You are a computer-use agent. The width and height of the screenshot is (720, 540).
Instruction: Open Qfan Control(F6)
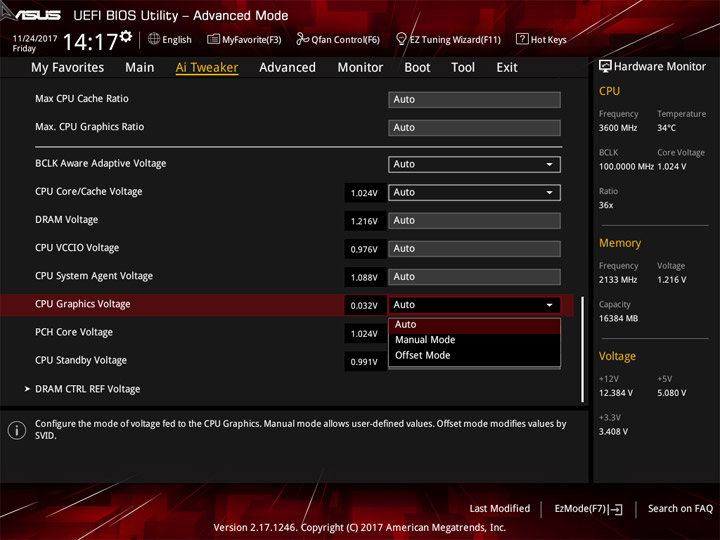click(x=338, y=39)
